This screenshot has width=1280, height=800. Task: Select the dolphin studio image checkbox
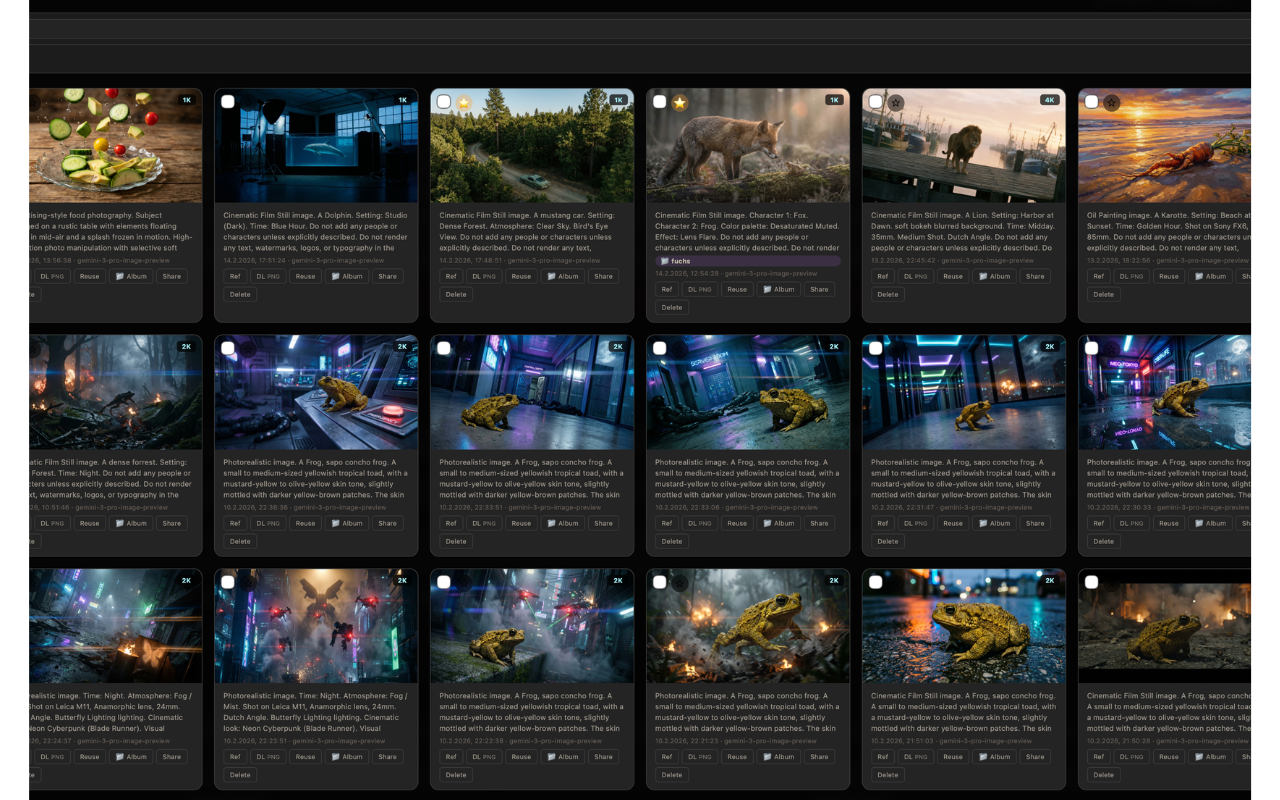click(228, 101)
